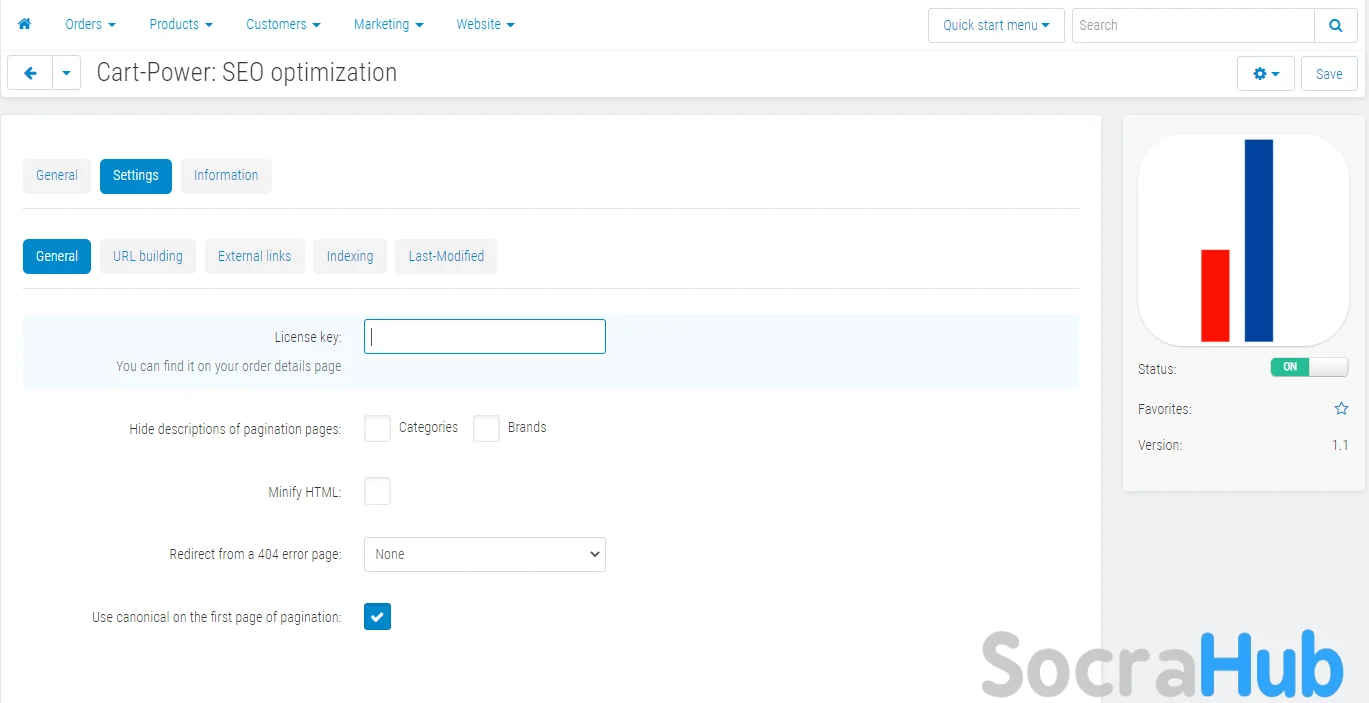
Task: Open the gear settings menu
Action: click(x=1265, y=74)
